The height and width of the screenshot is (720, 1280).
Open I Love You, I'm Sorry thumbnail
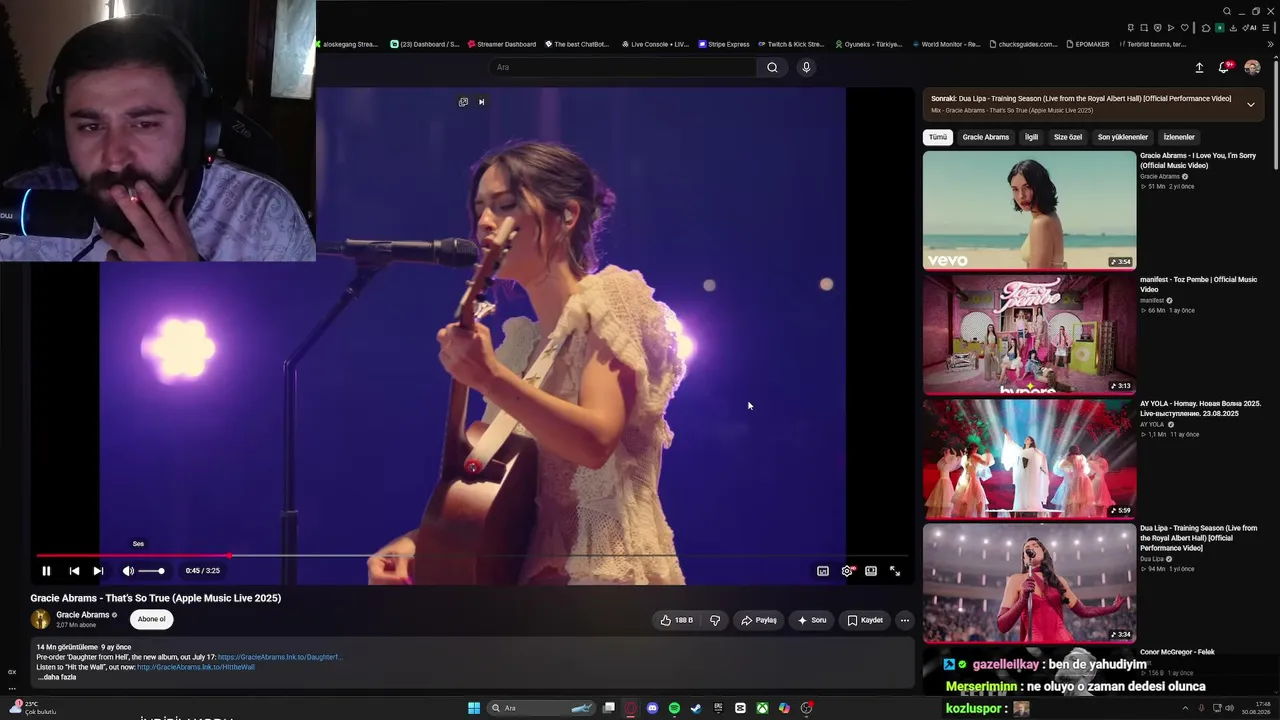pyautogui.click(x=1029, y=210)
